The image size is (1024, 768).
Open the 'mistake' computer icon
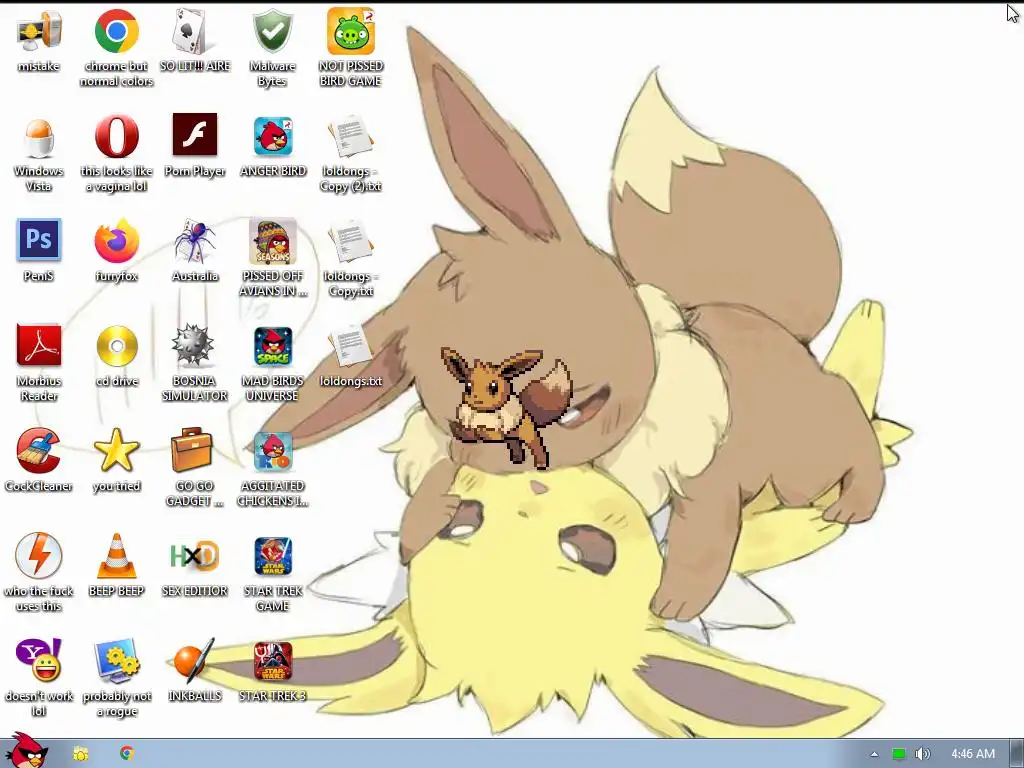click(39, 32)
